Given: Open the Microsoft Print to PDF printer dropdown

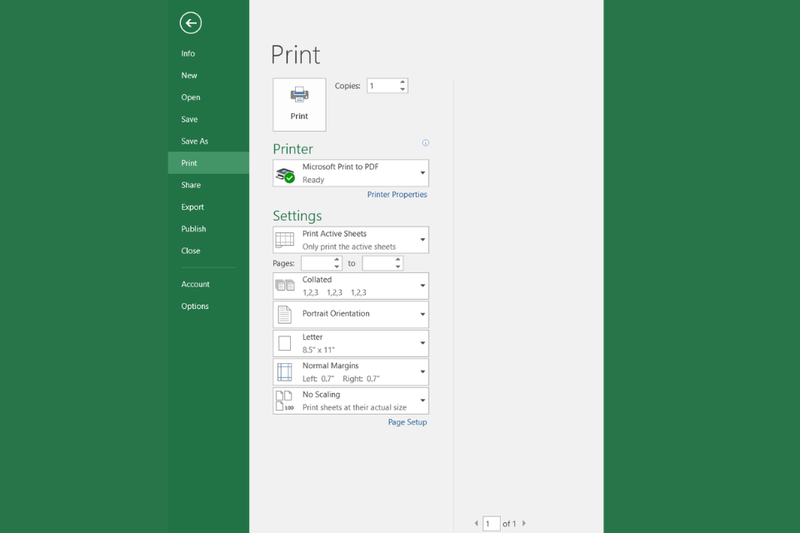Looking at the screenshot, I should point(350,173).
